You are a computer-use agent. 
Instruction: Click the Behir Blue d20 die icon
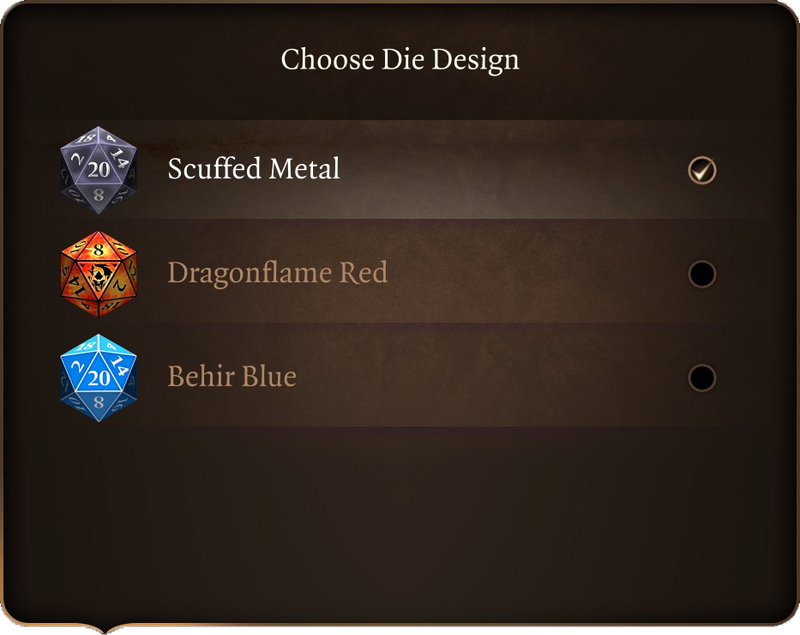click(98, 377)
